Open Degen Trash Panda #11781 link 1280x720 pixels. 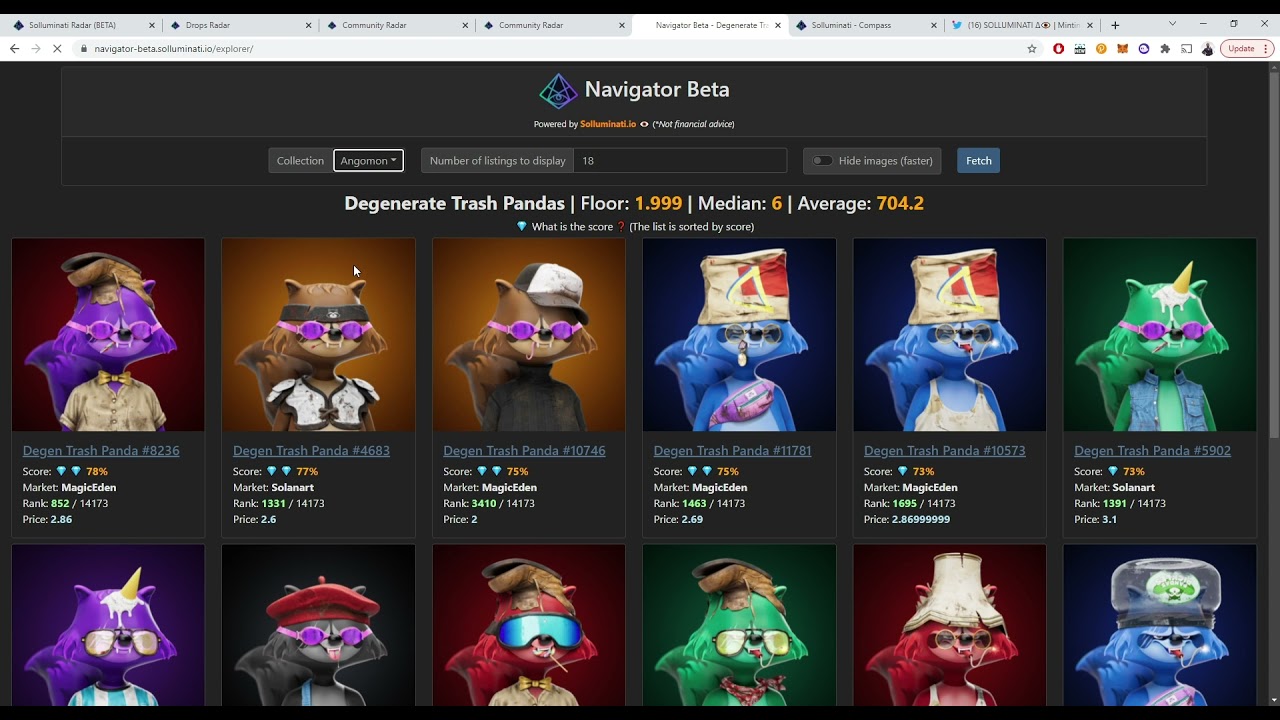coord(732,451)
